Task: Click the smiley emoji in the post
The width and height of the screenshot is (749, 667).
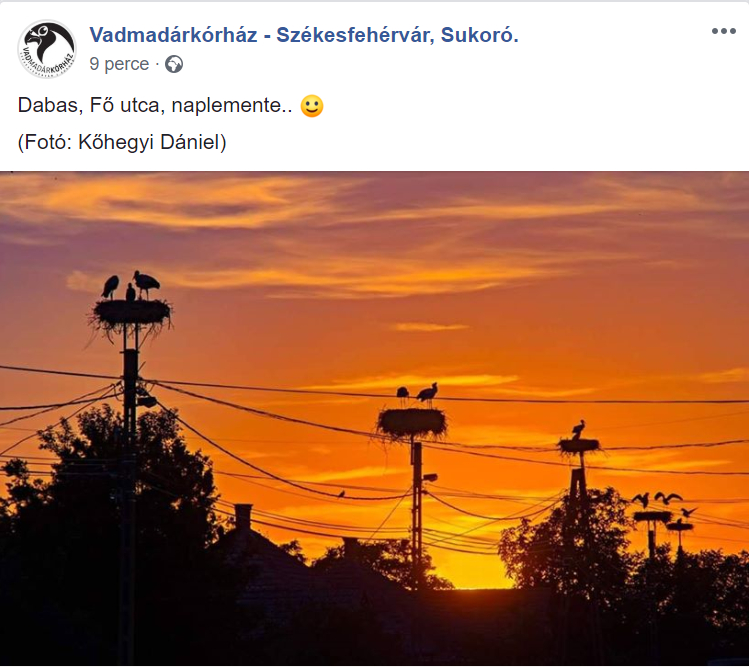Action: pos(312,106)
